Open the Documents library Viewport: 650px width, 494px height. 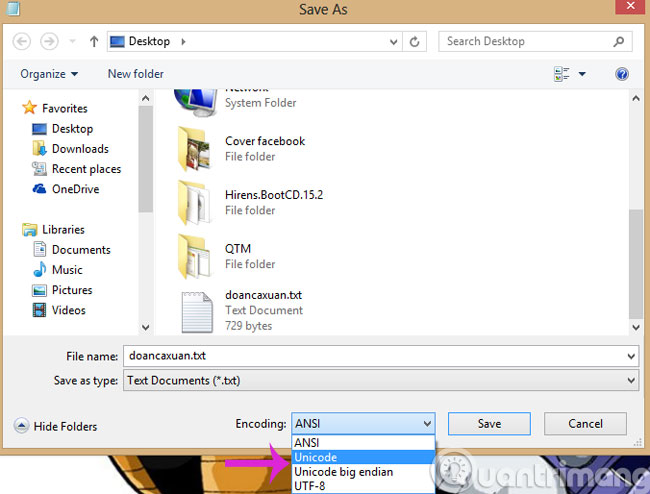81,249
